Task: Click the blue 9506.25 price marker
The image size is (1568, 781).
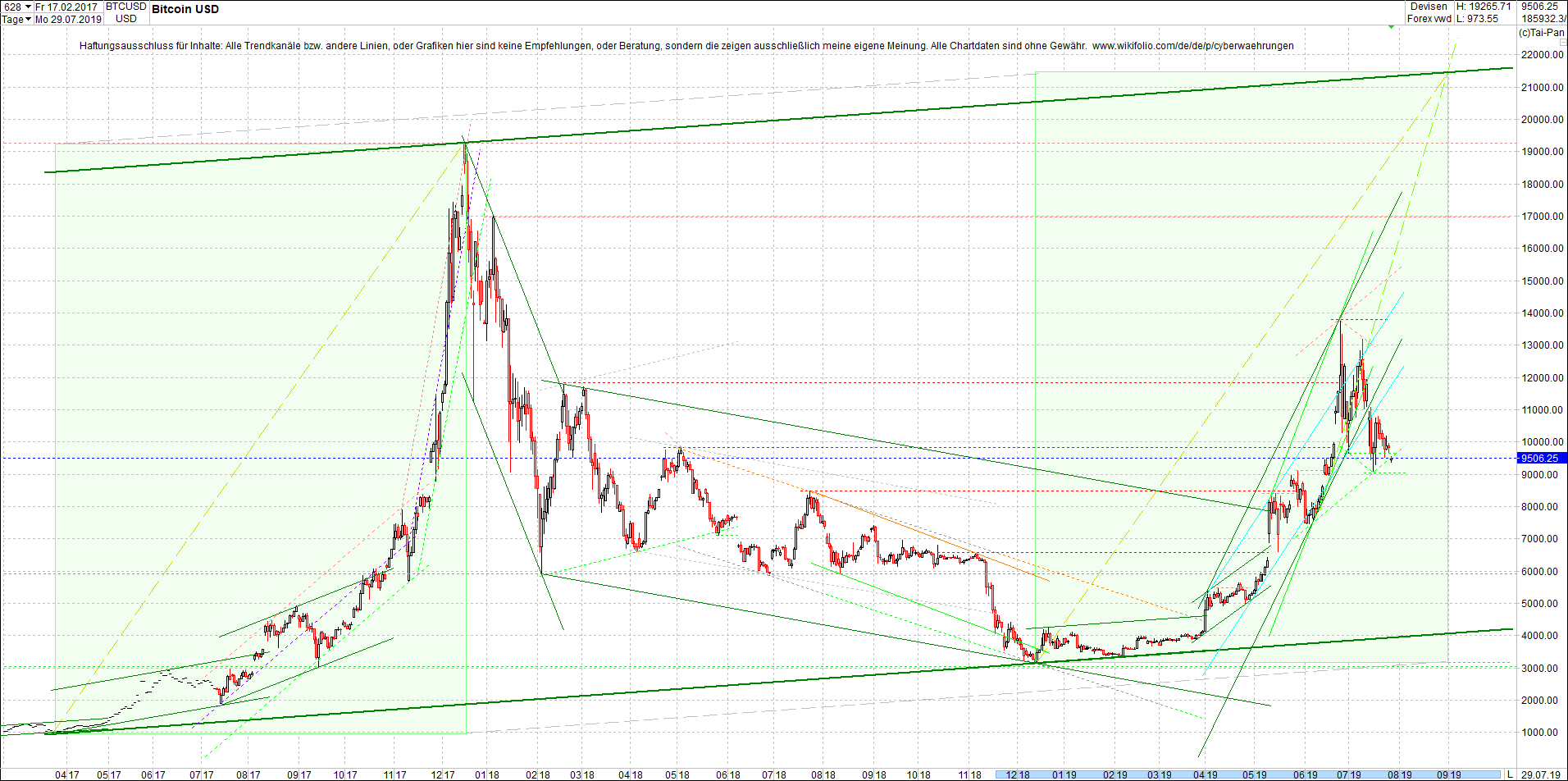Action: tap(1538, 459)
